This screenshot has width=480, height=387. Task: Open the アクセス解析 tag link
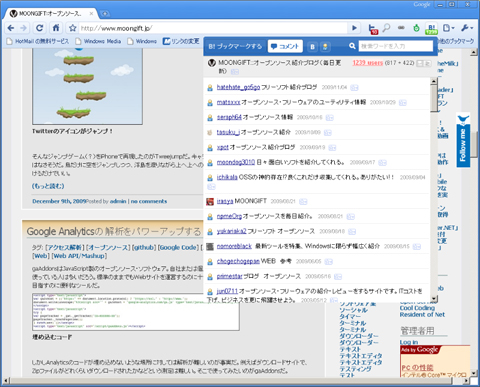(x=65, y=247)
